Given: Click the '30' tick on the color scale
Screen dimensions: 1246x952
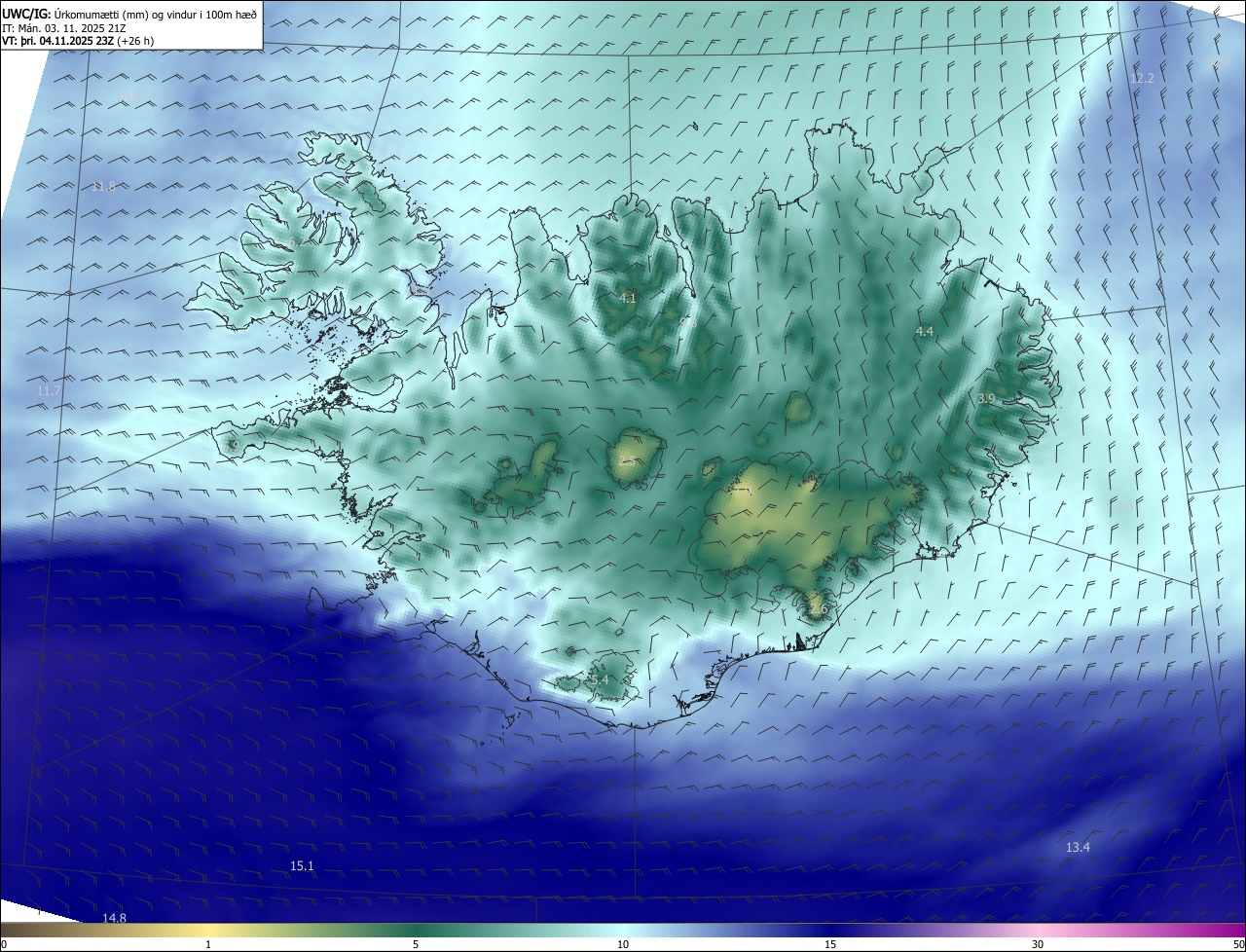Looking at the screenshot, I should coord(1038,944).
